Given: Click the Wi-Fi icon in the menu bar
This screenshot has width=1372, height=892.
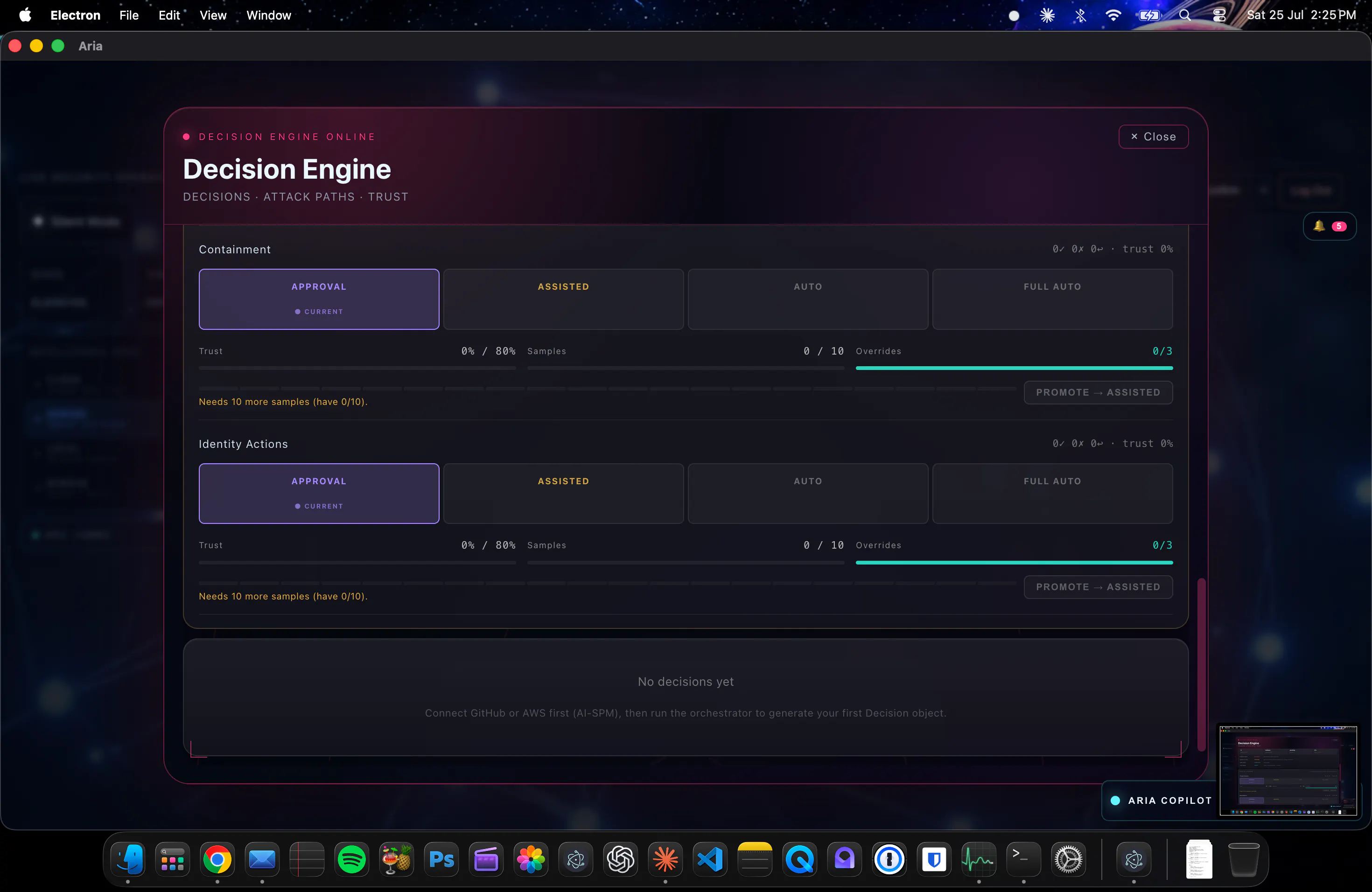Looking at the screenshot, I should (1114, 15).
